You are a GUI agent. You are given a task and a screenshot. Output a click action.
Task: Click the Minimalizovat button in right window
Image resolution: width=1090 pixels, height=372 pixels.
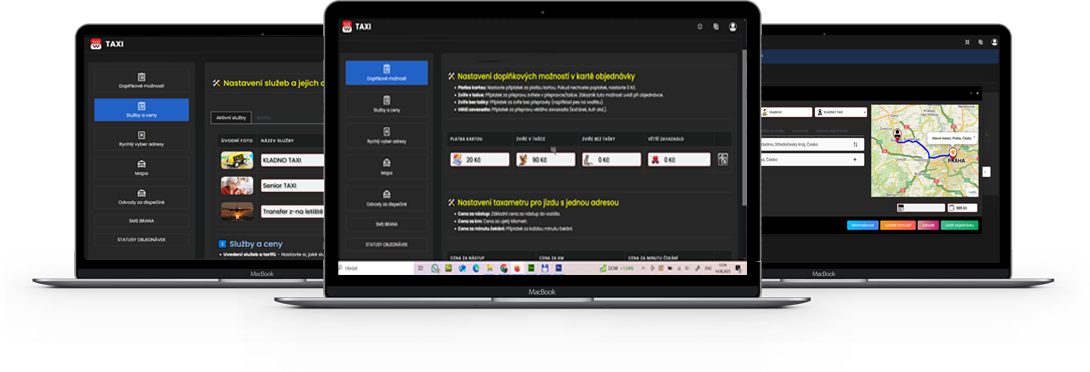coord(862,225)
